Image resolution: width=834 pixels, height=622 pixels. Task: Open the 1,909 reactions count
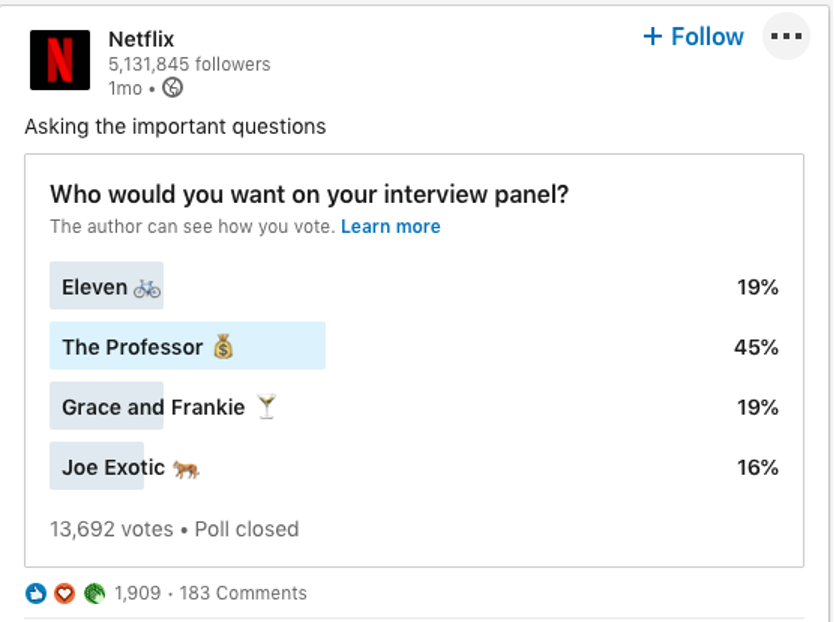coord(138,593)
